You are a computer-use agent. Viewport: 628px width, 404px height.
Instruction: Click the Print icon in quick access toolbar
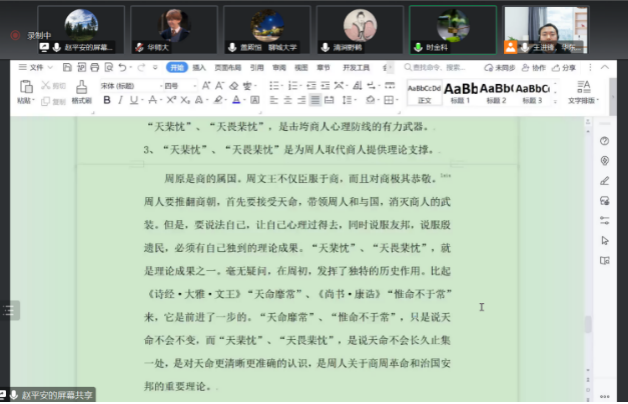96,68
